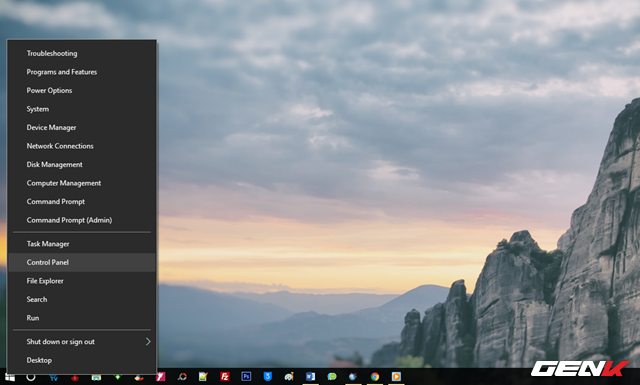Click the Windows Start button
Image resolution: width=640 pixels, height=385 pixels.
[10, 378]
